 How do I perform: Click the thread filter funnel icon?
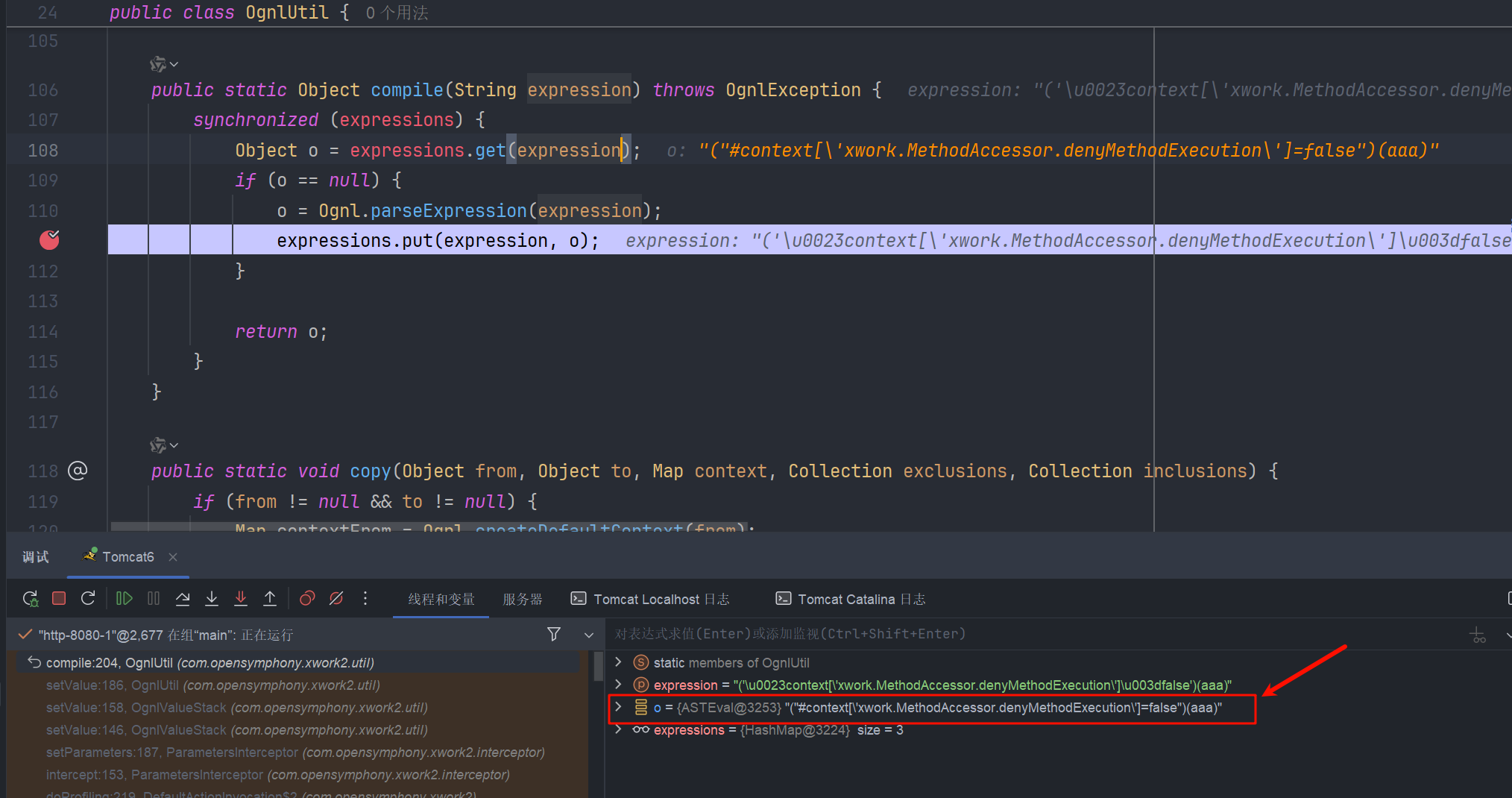pyautogui.click(x=554, y=634)
